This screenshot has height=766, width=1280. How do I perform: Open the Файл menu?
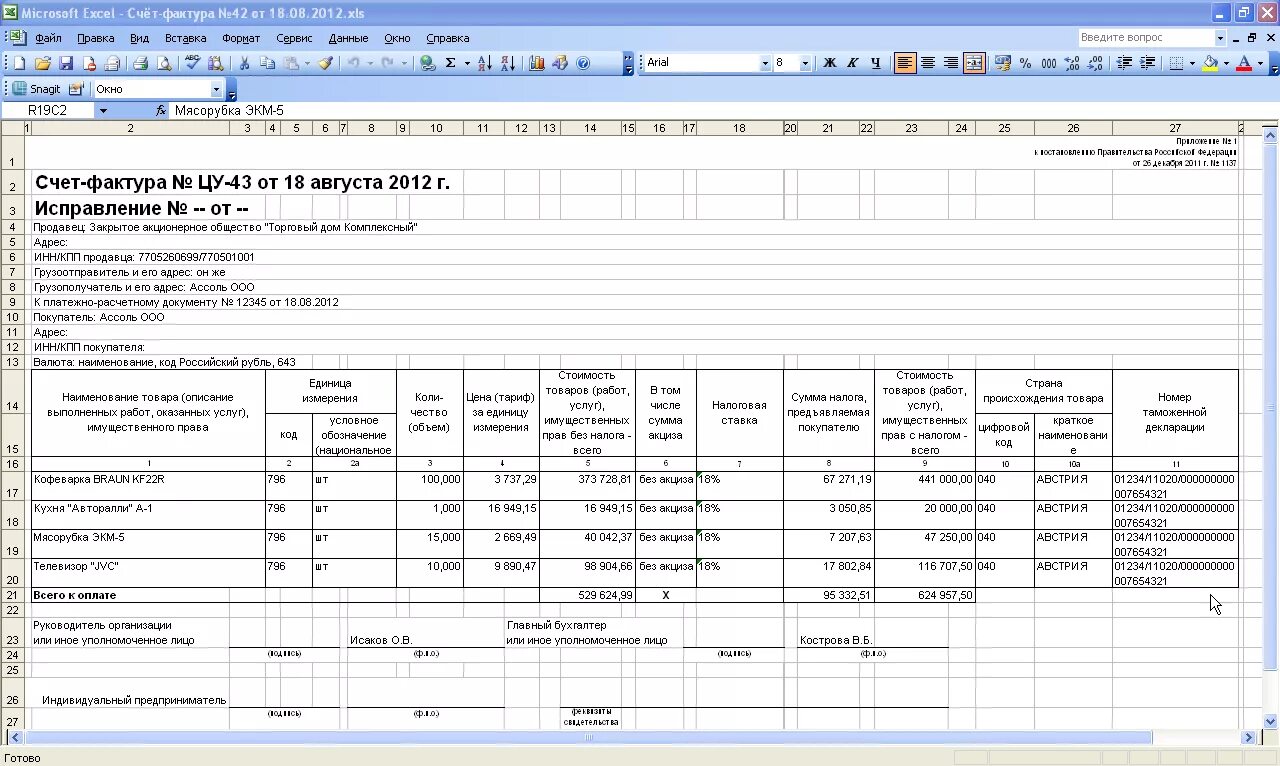tap(48, 38)
